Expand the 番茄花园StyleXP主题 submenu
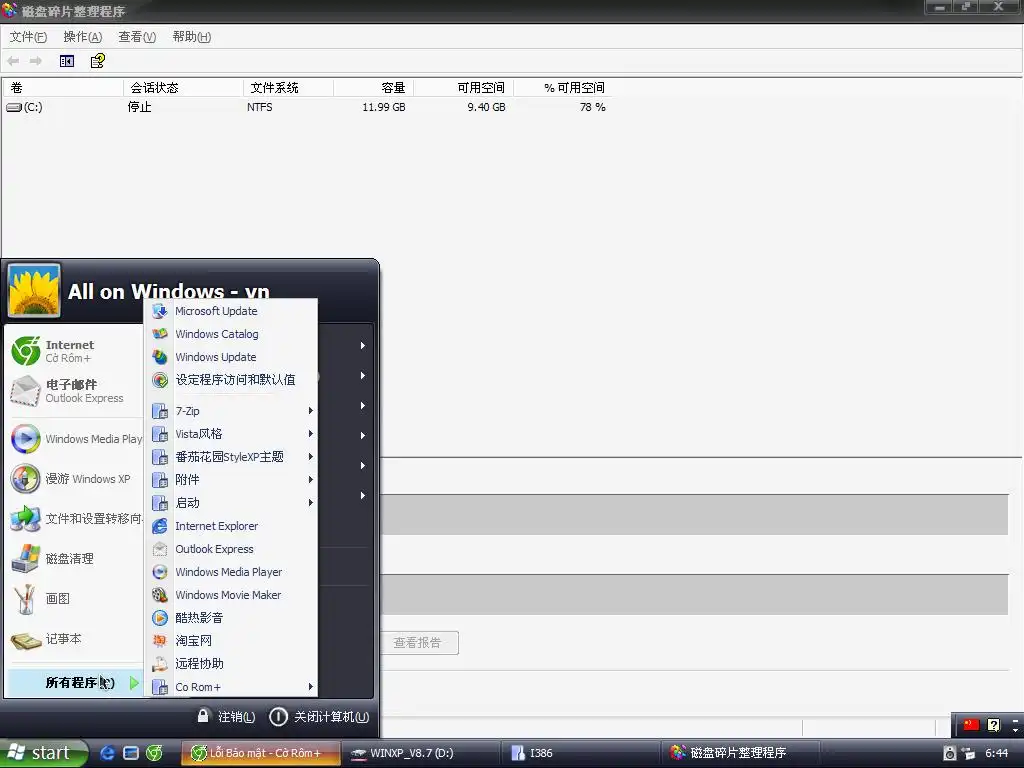Screen dimensions: 1024x768 [x=231, y=456]
